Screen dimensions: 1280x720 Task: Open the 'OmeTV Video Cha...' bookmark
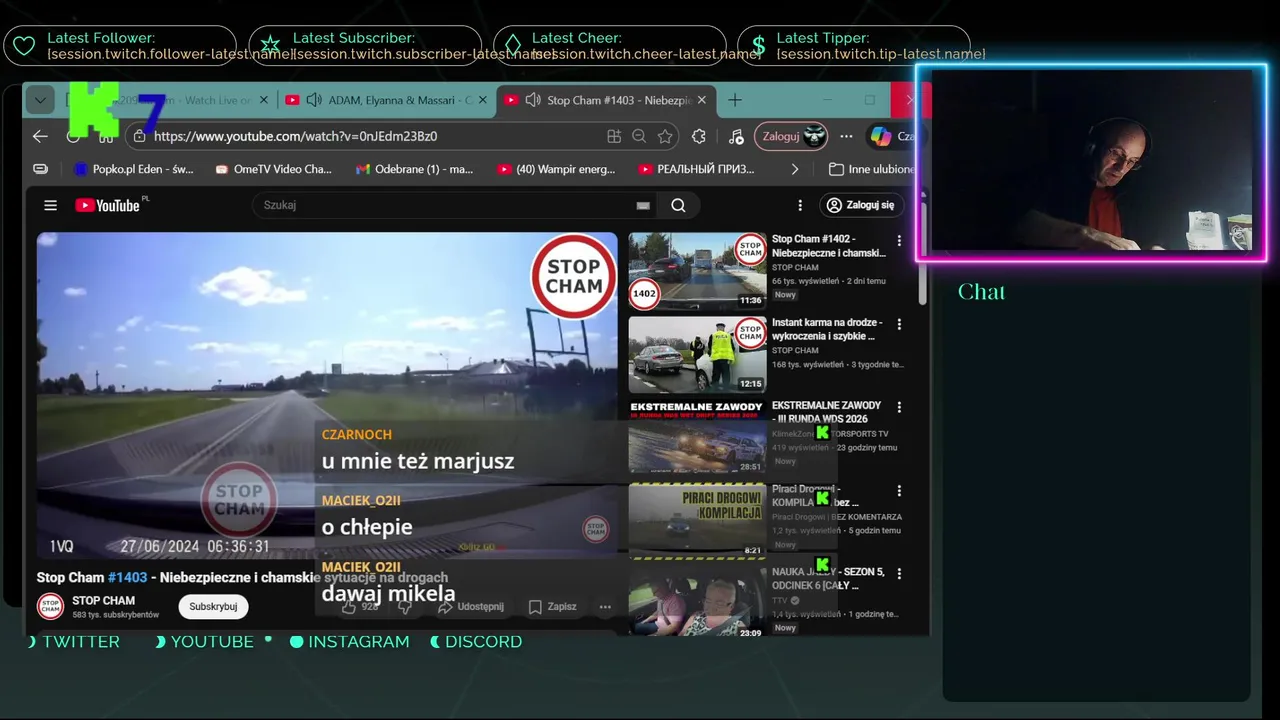[274, 169]
